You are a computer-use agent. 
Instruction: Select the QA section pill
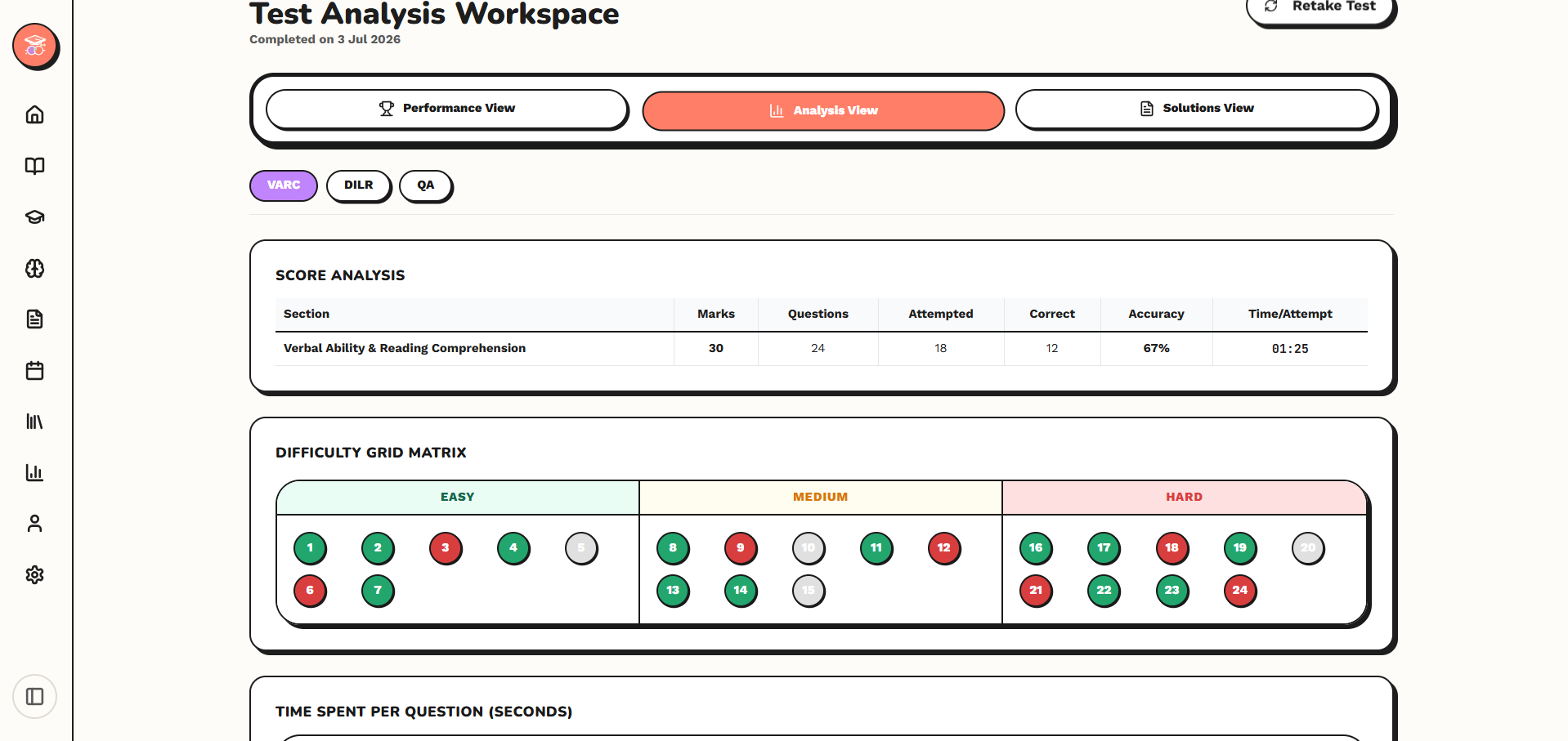click(426, 185)
